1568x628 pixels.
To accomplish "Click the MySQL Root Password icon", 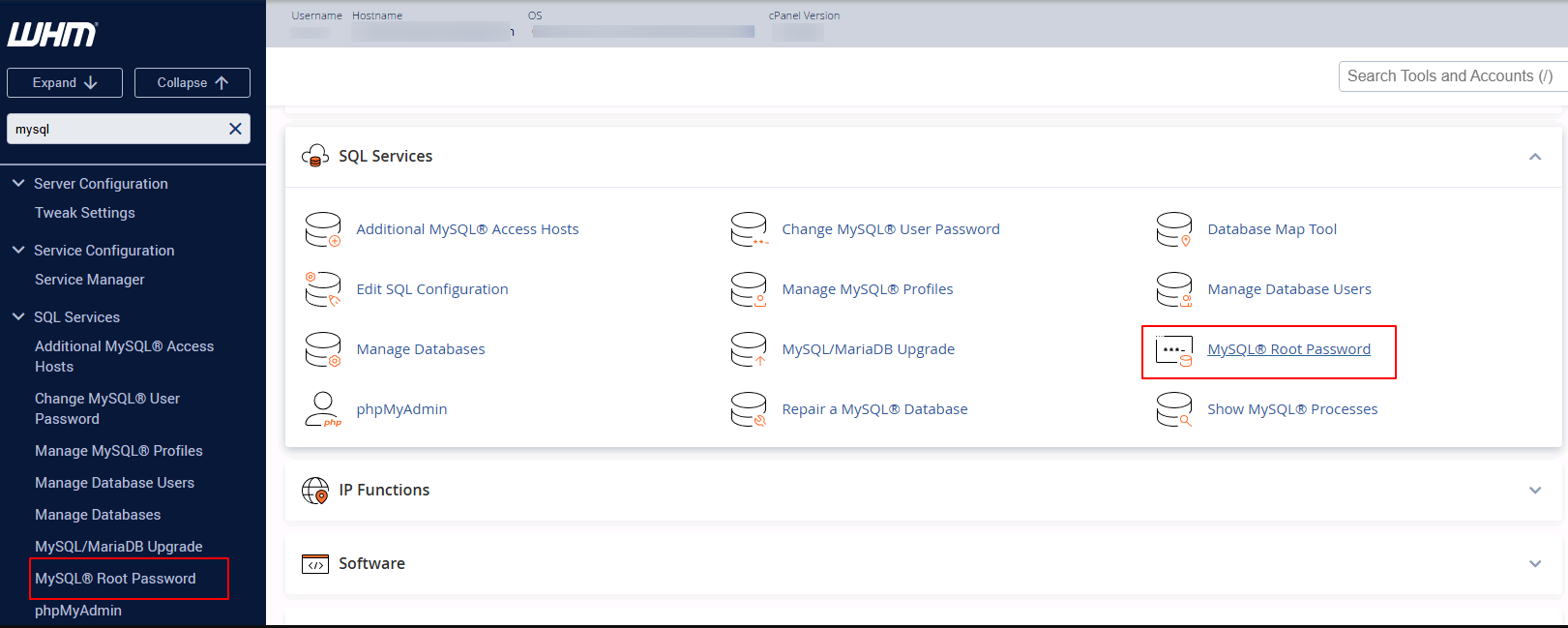I will [x=1174, y=349].
